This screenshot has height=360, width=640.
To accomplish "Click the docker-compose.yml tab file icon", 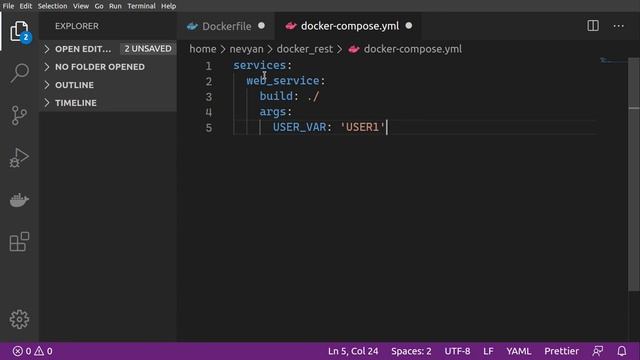I will click(x=291, y=26).
